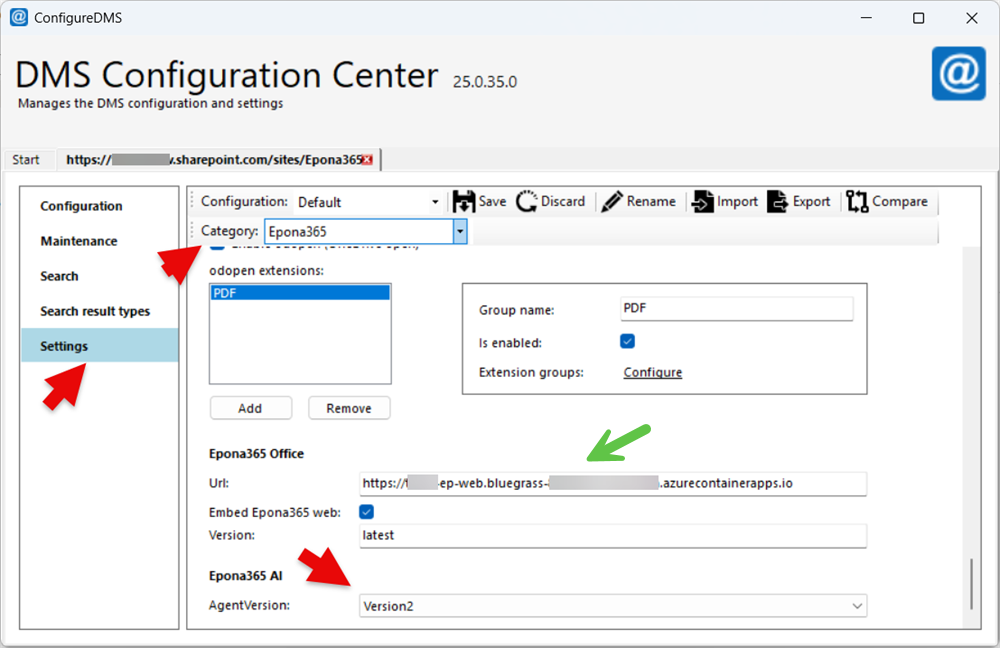Maximize the ConfigureDMS window
This screenshot has width=1000, height=648.
coord(918,18)
